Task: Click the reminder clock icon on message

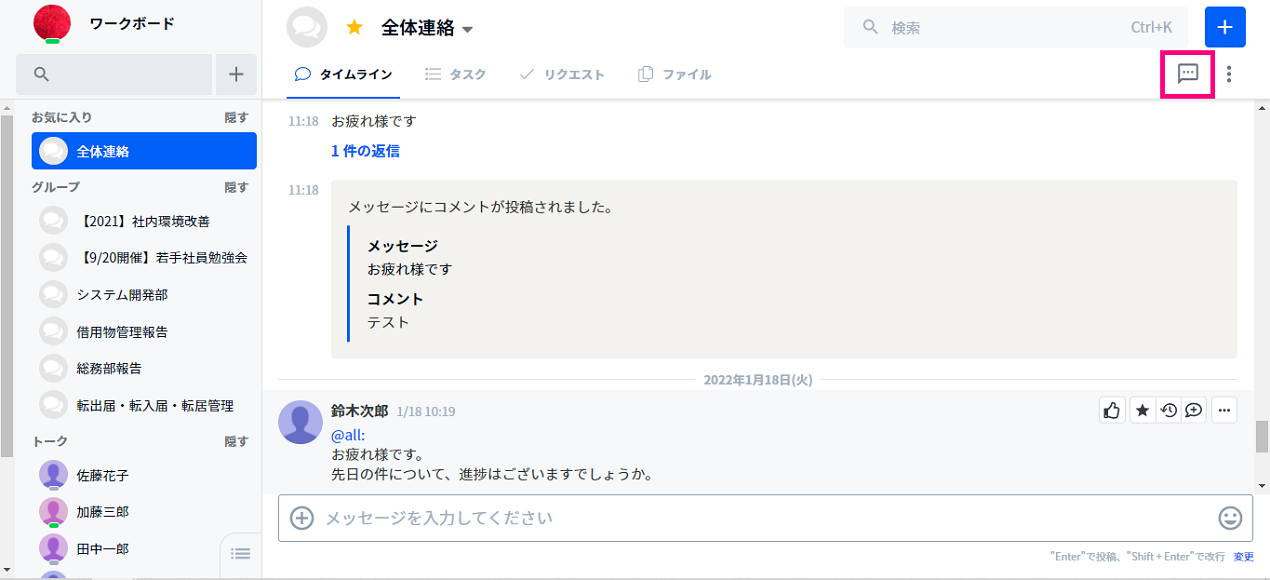Action: click(x=1168, y=410)
